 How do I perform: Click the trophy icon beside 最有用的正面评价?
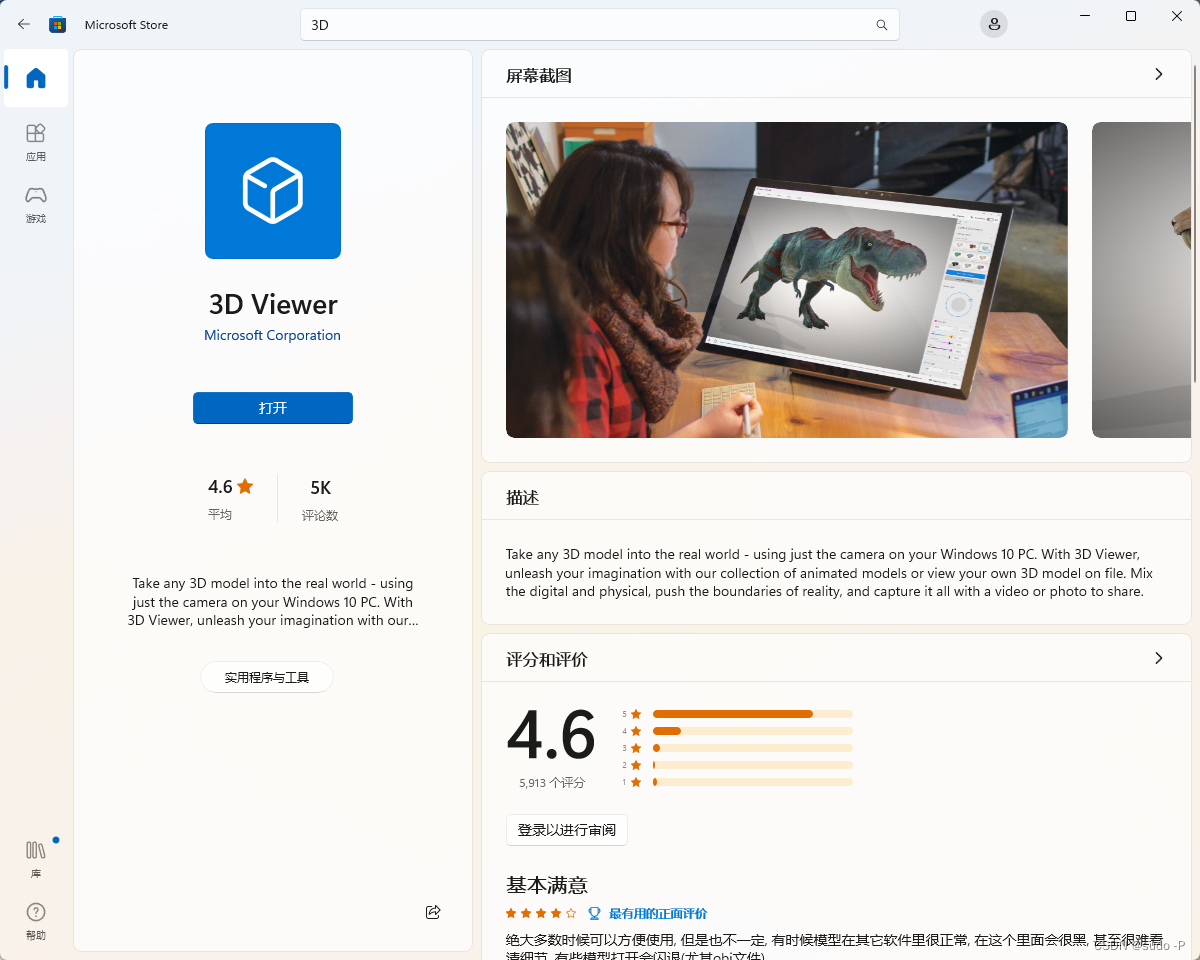[x=594, y=913]
